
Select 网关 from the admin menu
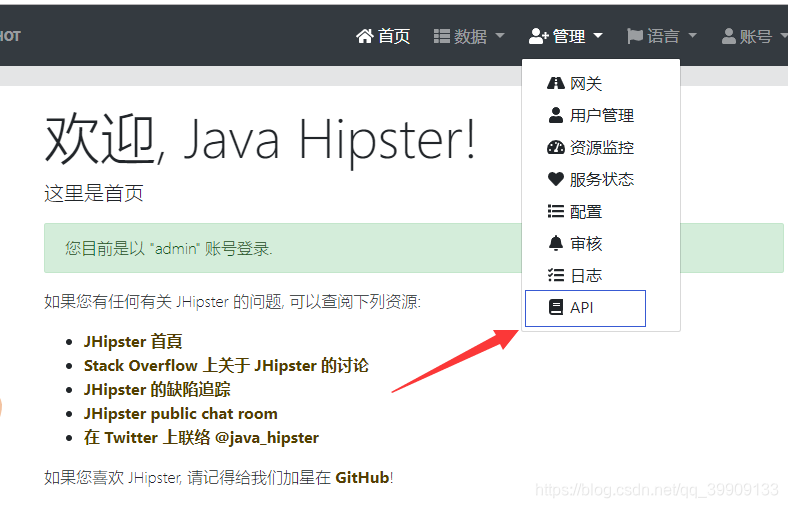(601, 83)
